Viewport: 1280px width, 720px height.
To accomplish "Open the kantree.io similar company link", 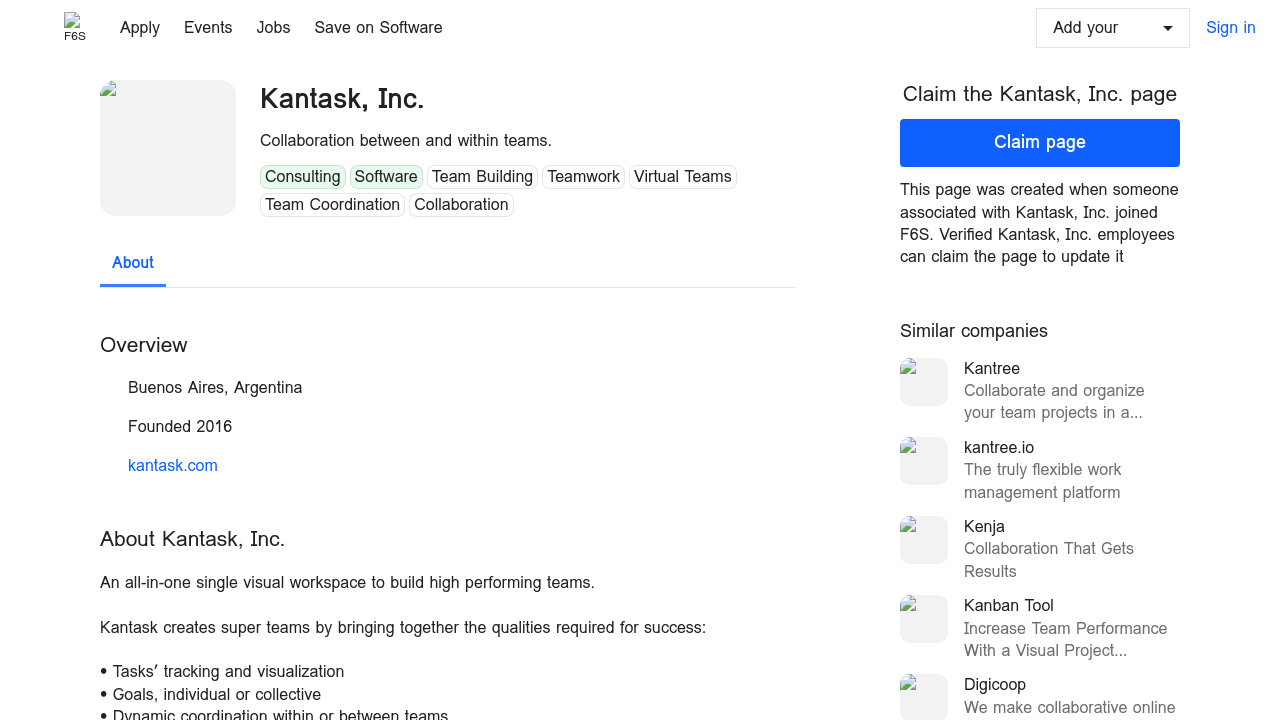I will point(999,448).
